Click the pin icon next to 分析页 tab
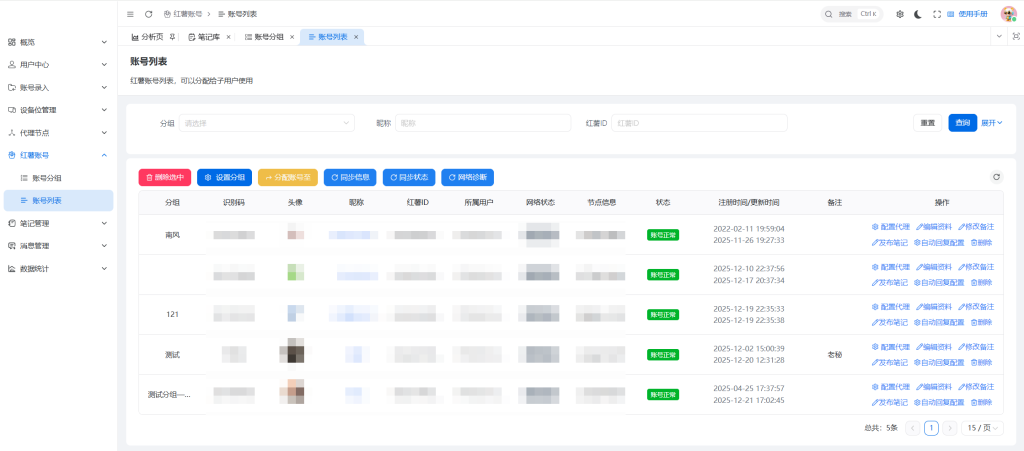1024x451 pixels. 172,37
